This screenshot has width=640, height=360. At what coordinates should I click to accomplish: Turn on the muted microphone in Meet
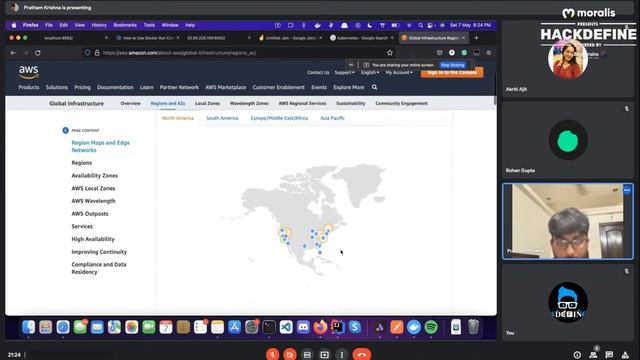[273, 354]
